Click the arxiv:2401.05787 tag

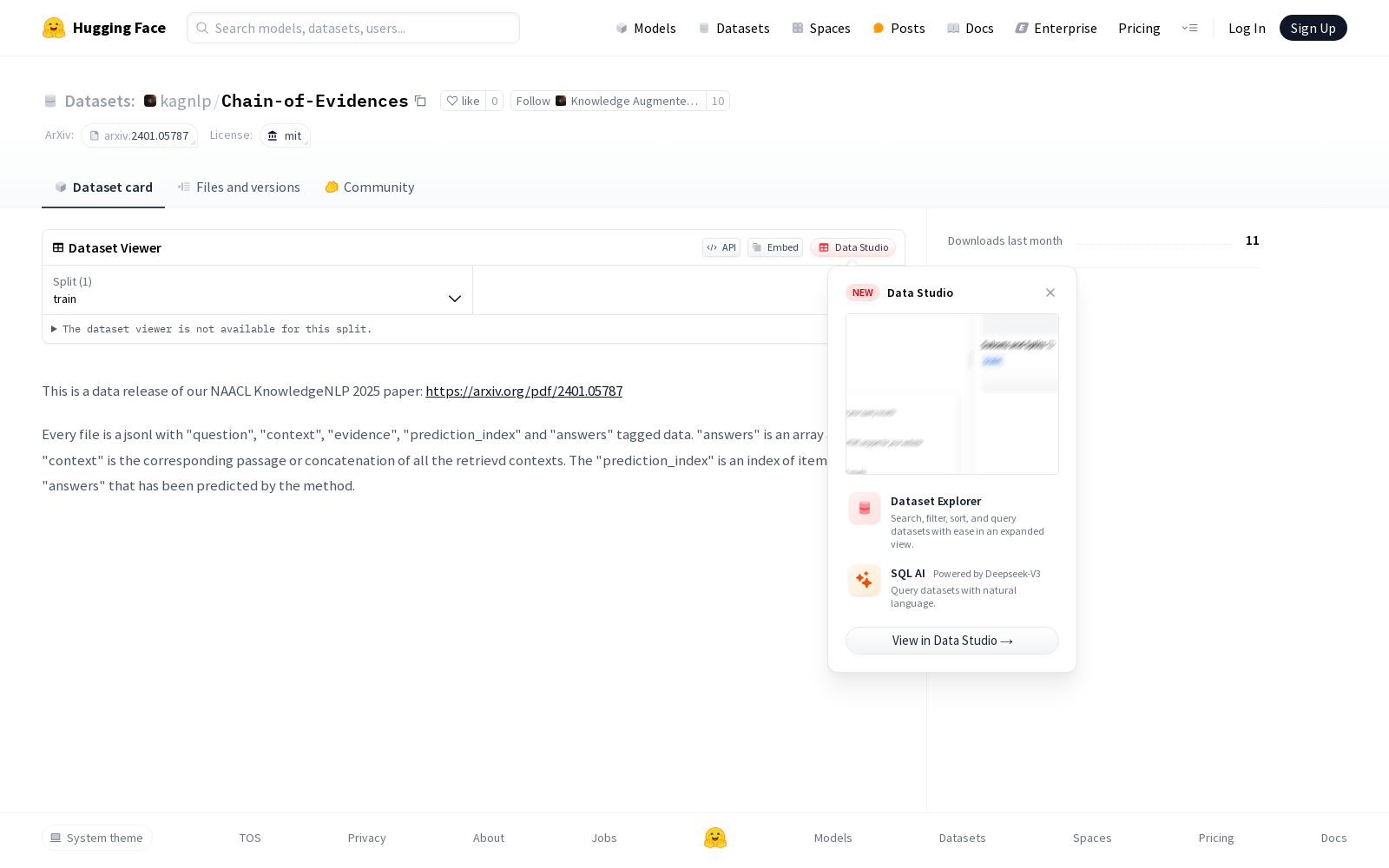(140, 135)
